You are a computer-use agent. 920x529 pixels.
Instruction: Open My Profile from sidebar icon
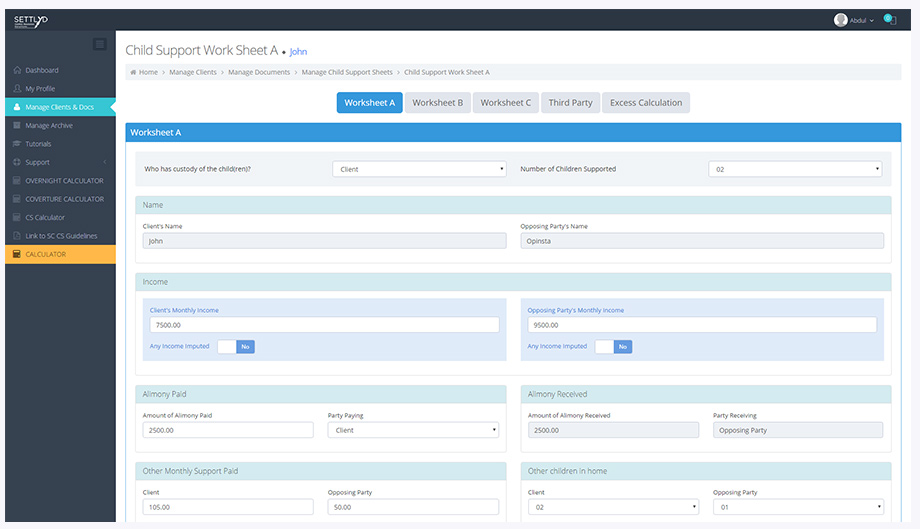coord(17,89)
